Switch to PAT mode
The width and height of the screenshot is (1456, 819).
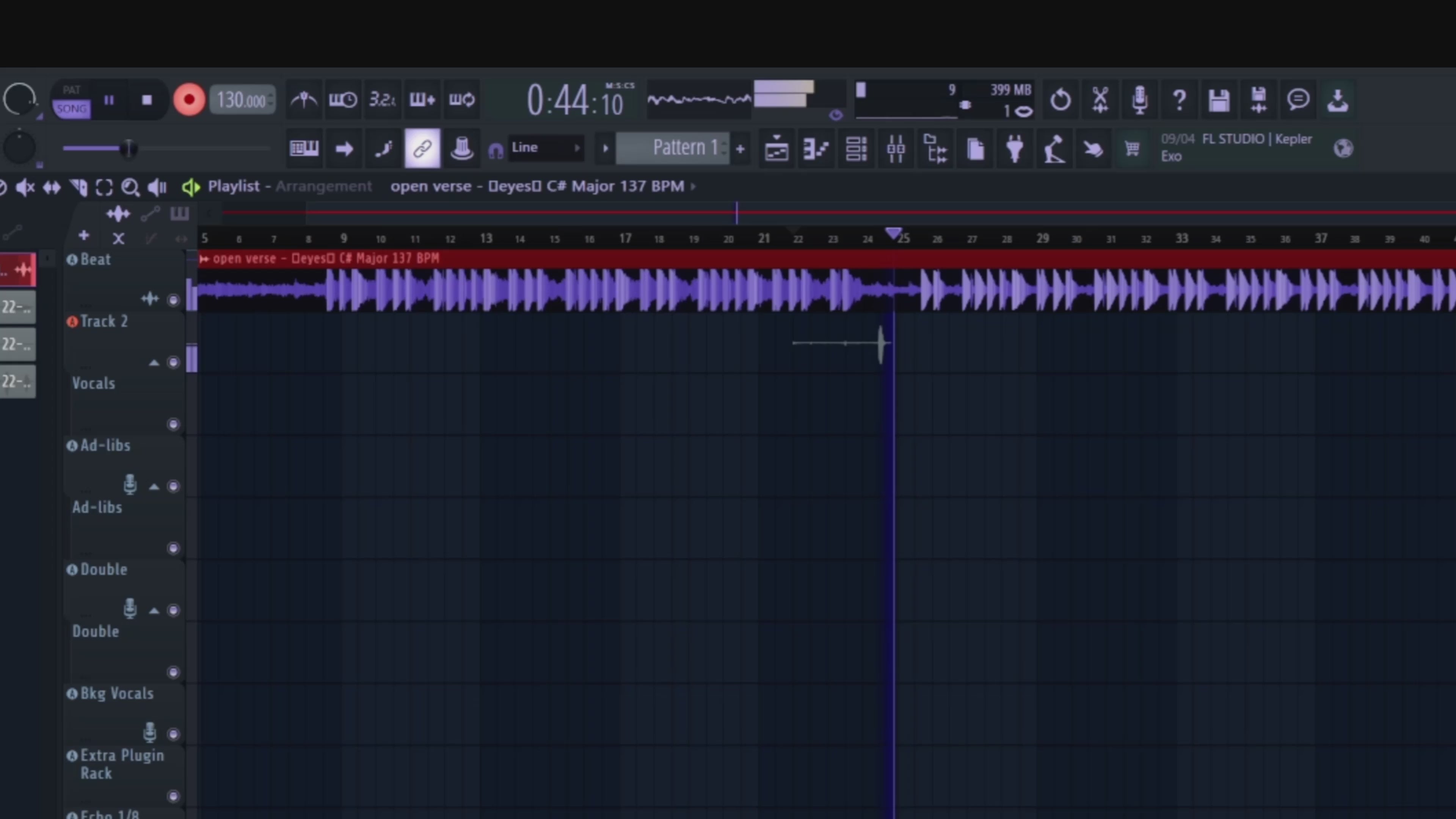pyautogui.click(x=71, y=91)
